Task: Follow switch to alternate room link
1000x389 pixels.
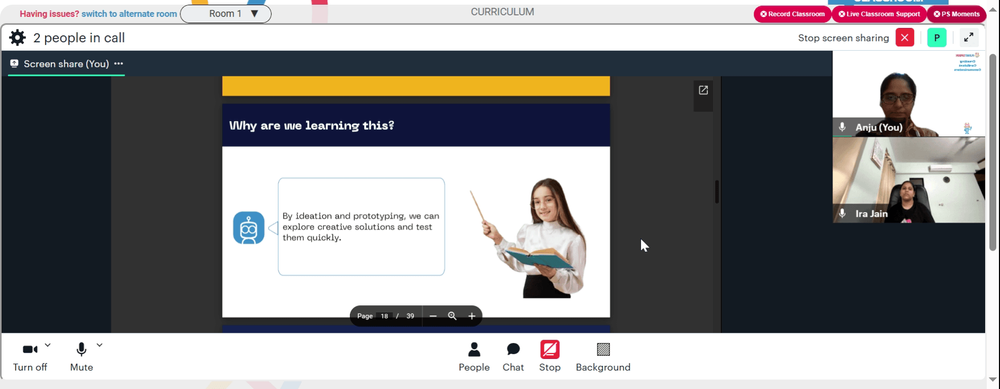Action: click(x=129, y=13)
